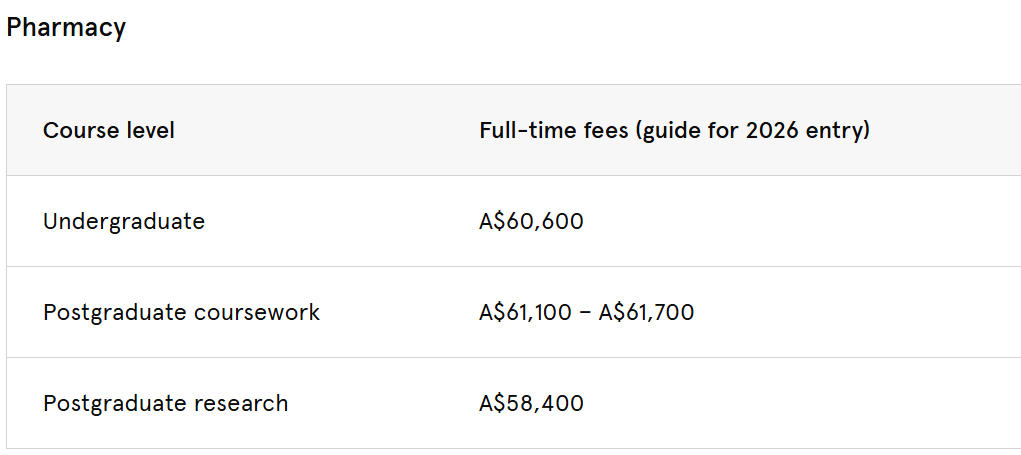This screenshot has width=1021, height=455.
Task: Click "2026" in the fees header
Action: point(773,130)
